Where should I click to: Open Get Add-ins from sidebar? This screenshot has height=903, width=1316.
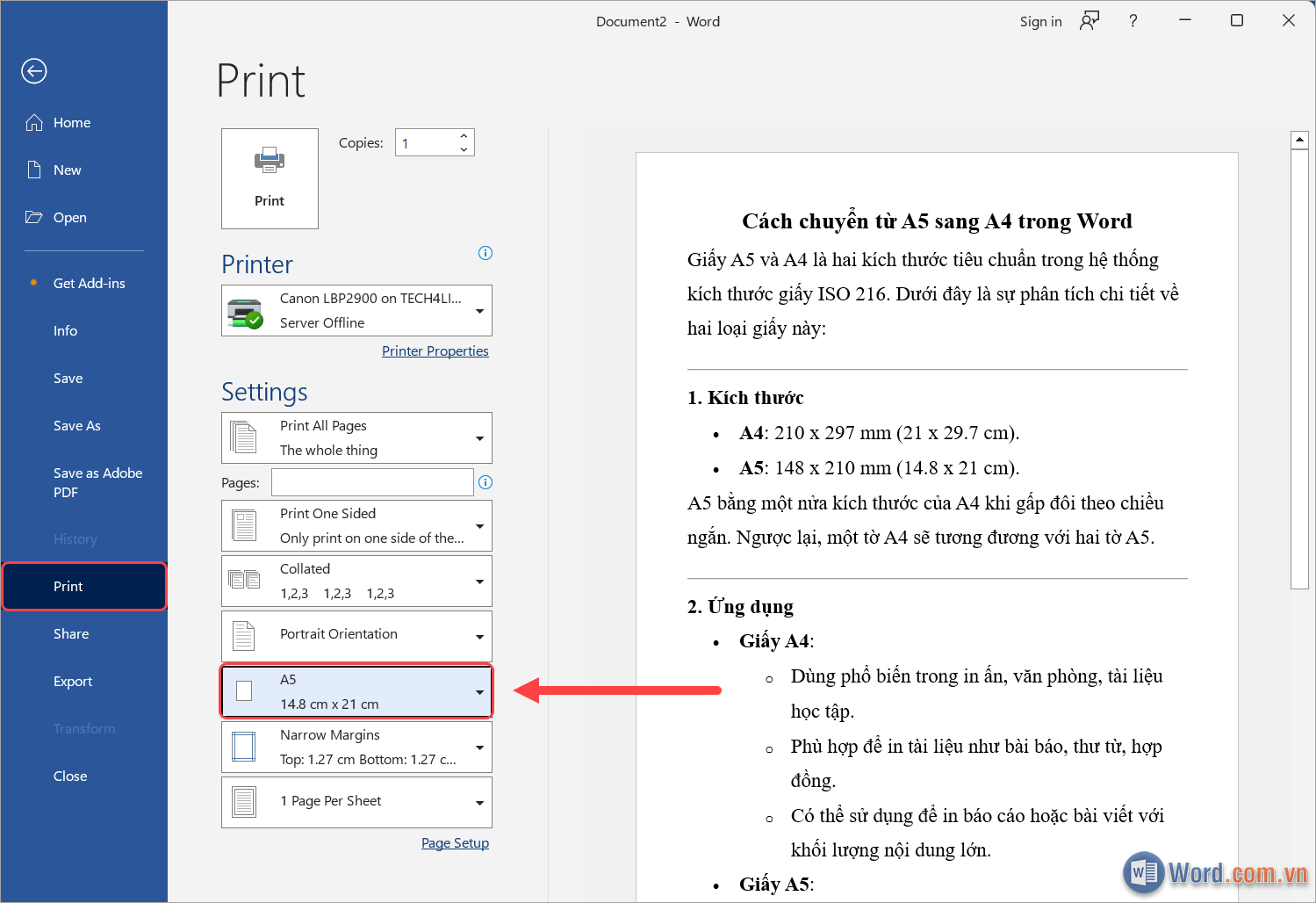click(84, 283)
